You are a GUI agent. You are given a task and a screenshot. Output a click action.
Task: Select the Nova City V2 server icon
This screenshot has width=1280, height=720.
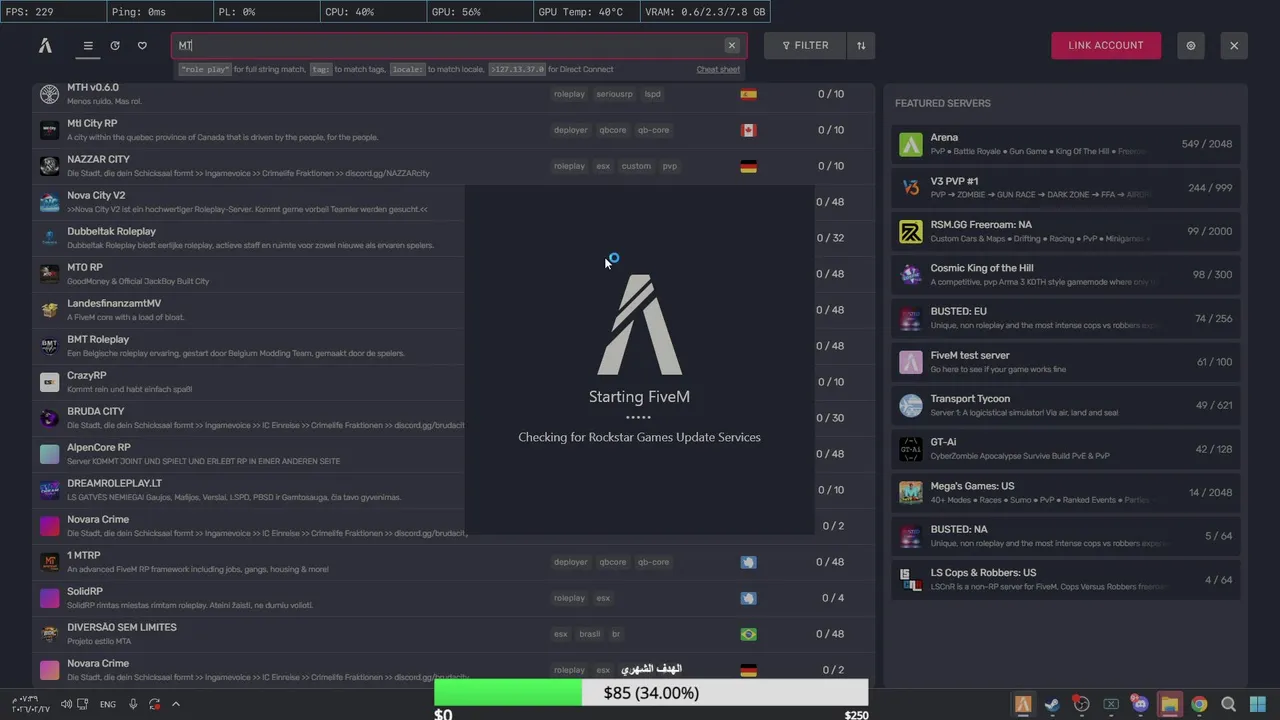[49, 202]
